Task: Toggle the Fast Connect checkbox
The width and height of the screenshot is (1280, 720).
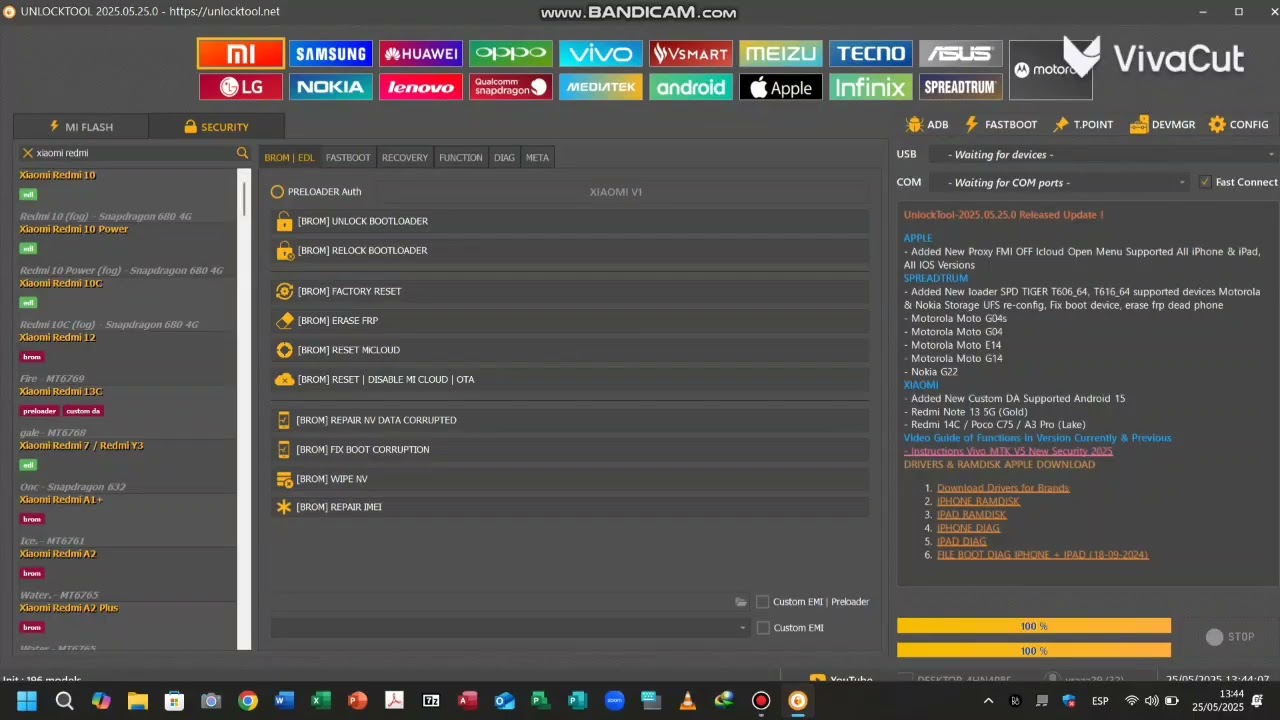Action: (x=1205, y=182)
